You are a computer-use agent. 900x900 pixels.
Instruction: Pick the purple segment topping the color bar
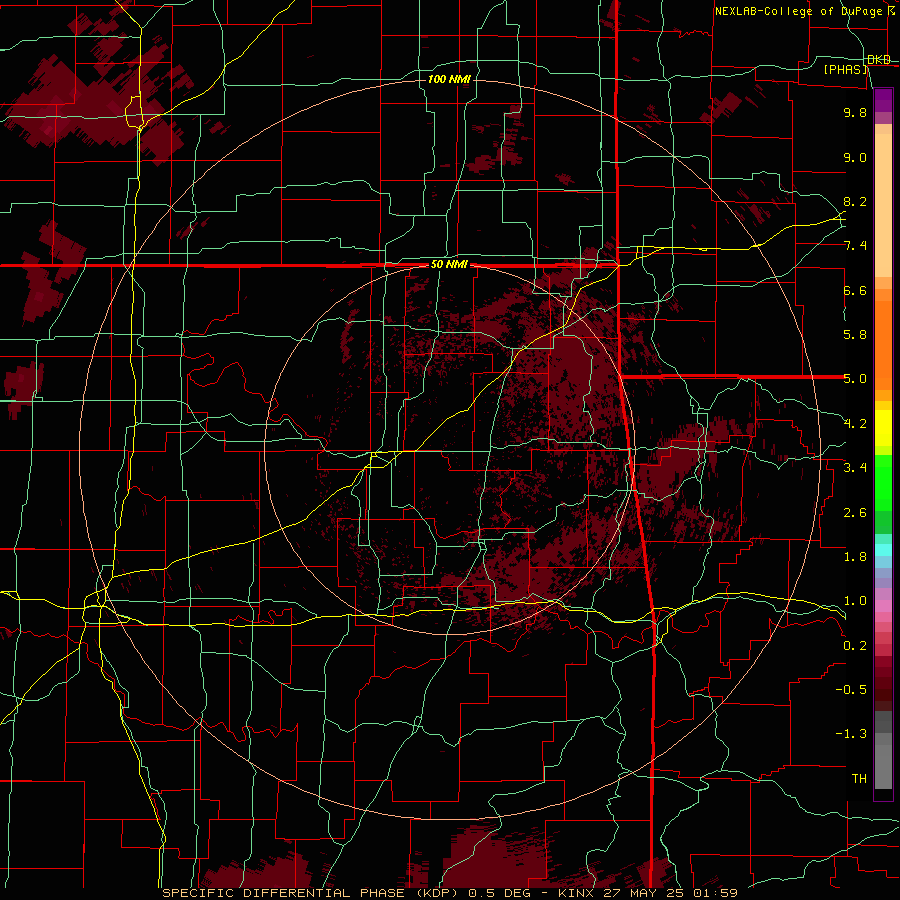coord(883,100)
